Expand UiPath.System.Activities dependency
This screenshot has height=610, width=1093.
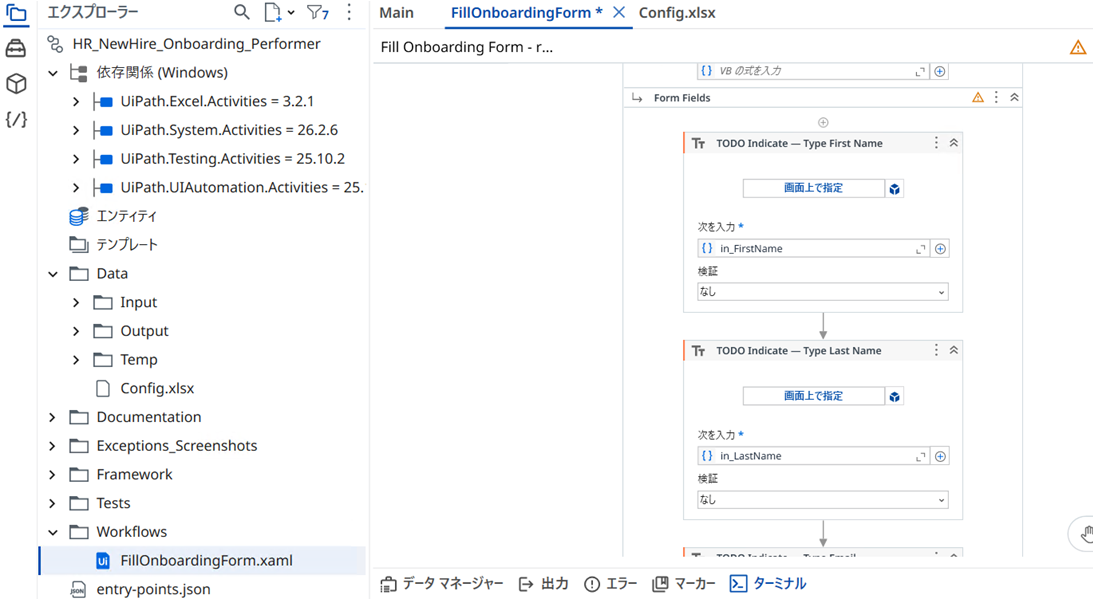pyautogui.click(x=76, y=130)
